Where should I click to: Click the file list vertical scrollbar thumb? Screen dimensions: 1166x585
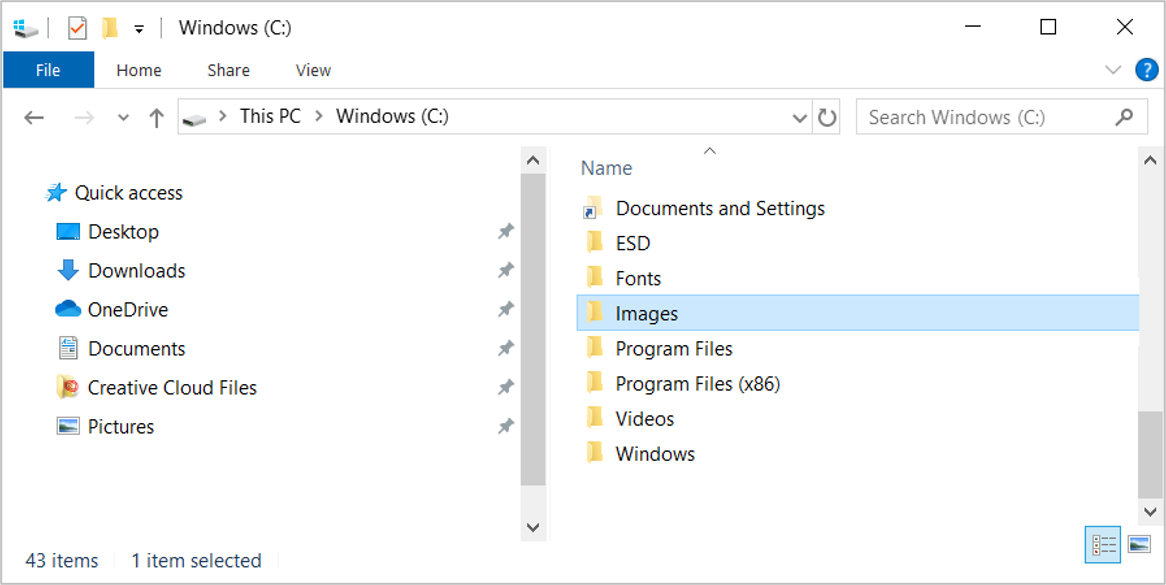(1150, 454)
